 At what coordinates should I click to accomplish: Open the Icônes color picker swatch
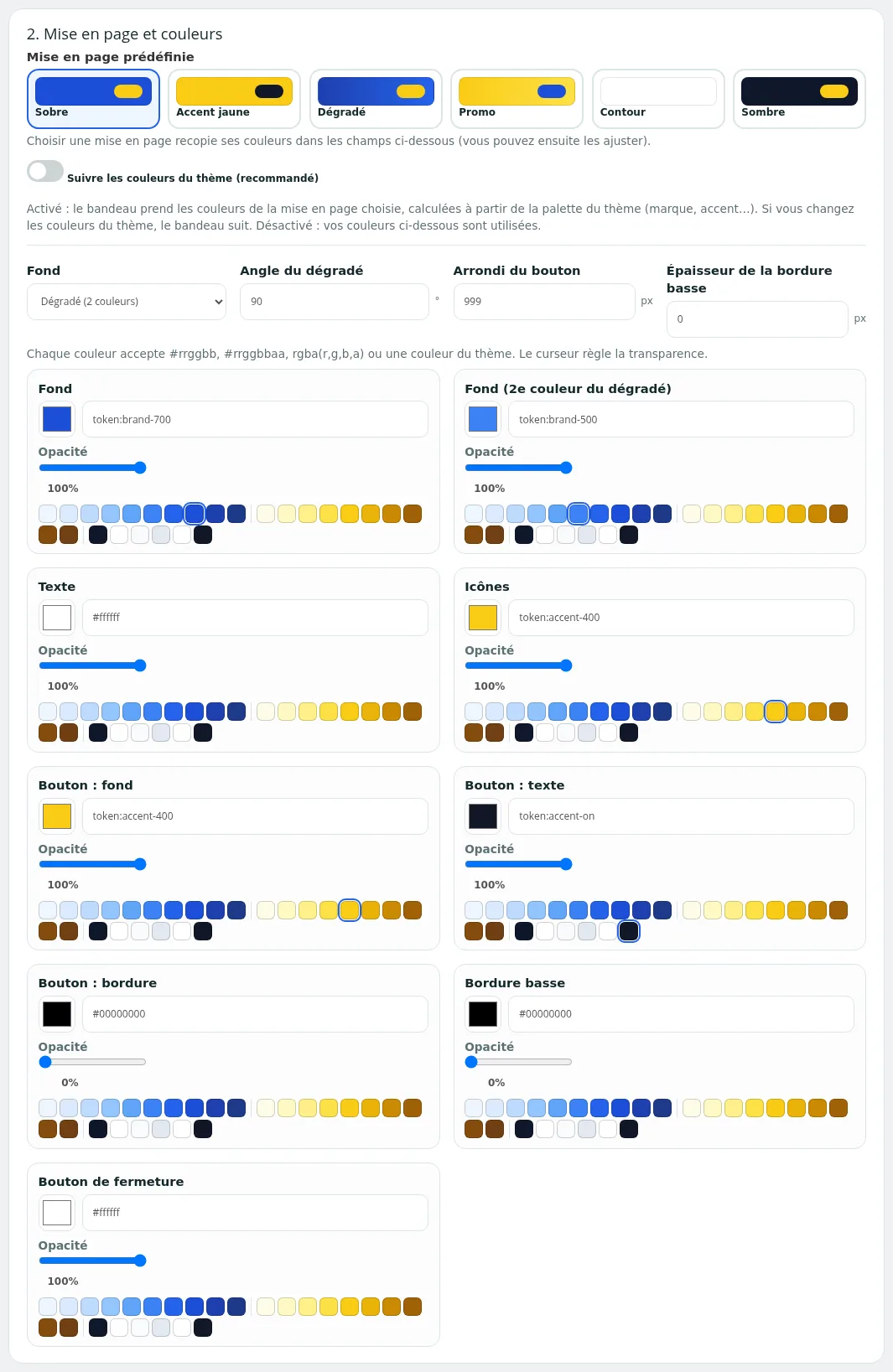point(483,618)
